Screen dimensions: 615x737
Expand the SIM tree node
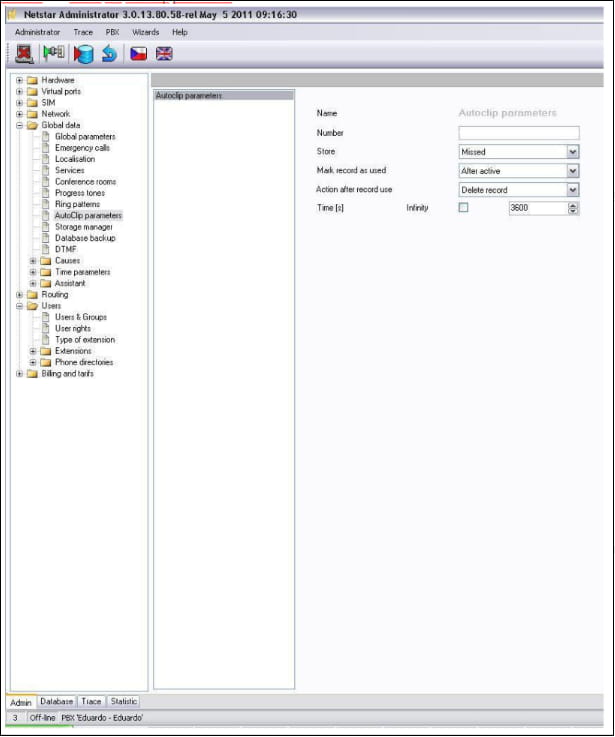pyautogui.click(x=19, y=103)
